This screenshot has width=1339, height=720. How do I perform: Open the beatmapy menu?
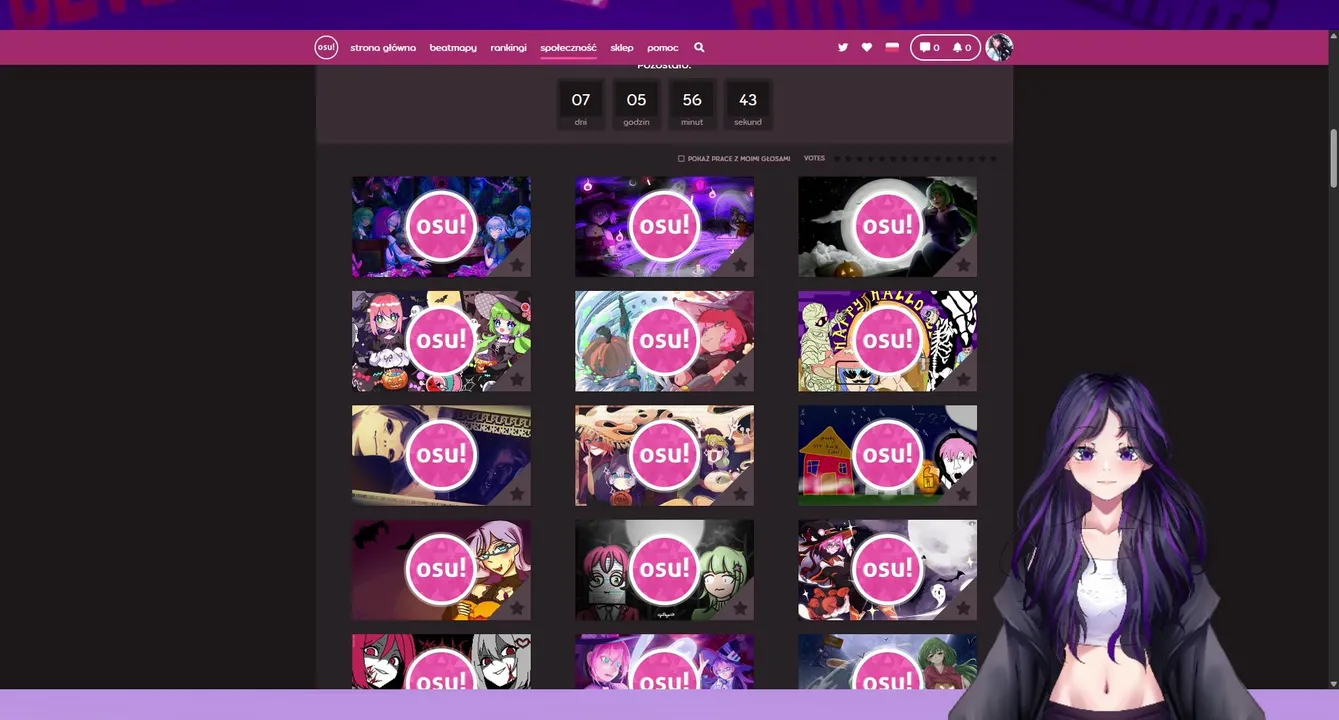[x=453, y=47]
